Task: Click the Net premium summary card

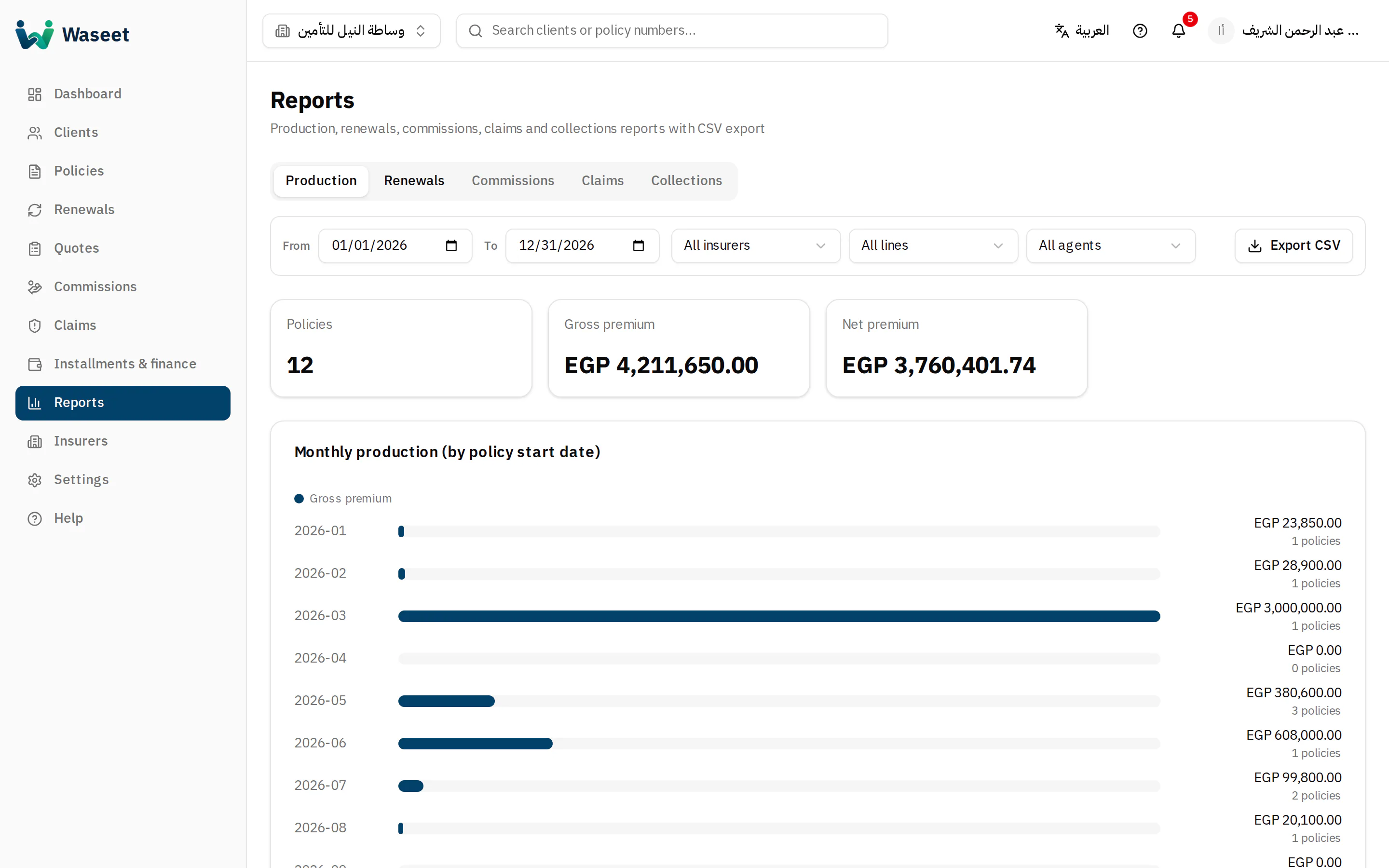Action: [956, 348]
